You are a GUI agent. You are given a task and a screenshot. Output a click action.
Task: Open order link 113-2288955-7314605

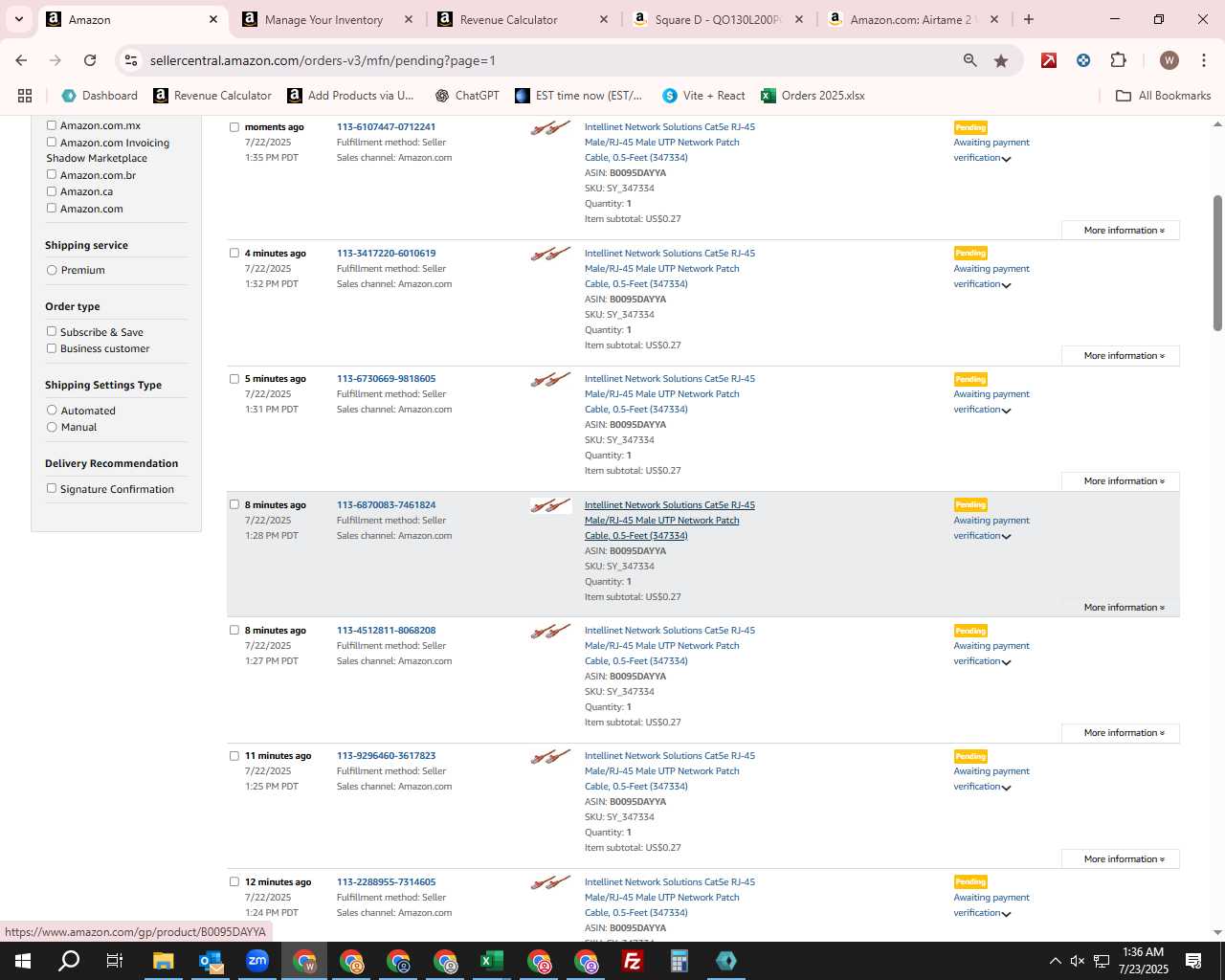386,882
